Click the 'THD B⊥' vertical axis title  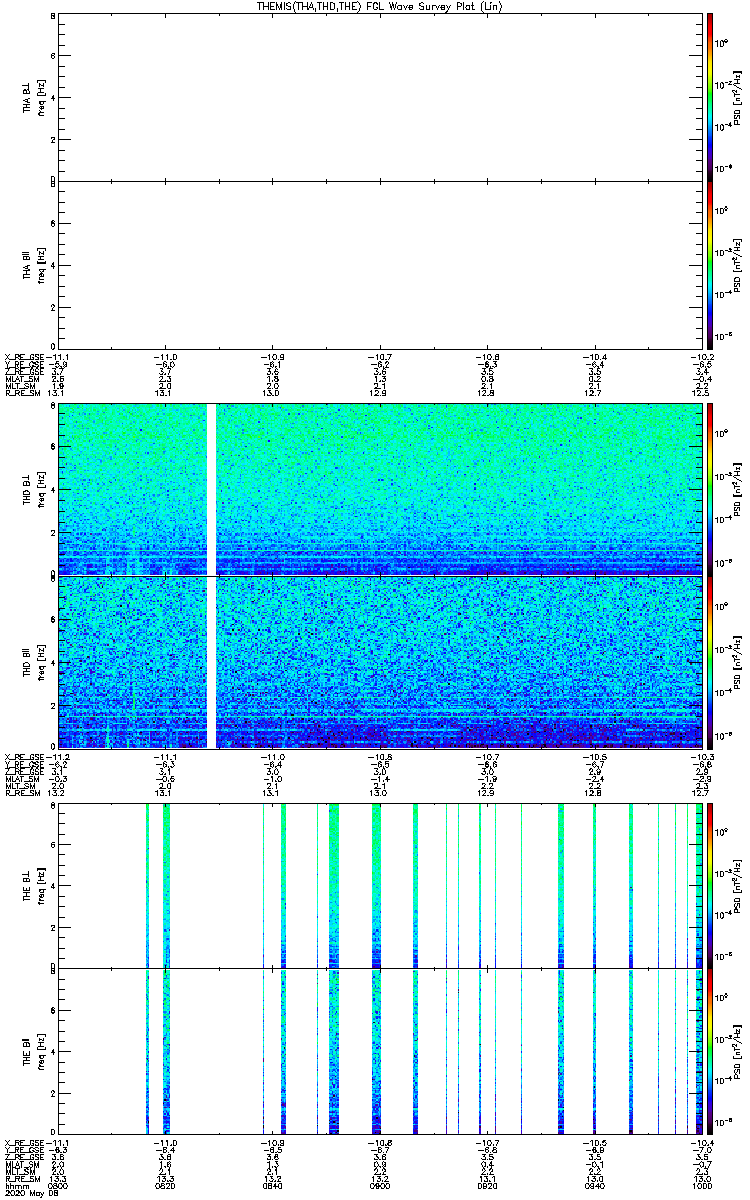[x=28, y=489]
